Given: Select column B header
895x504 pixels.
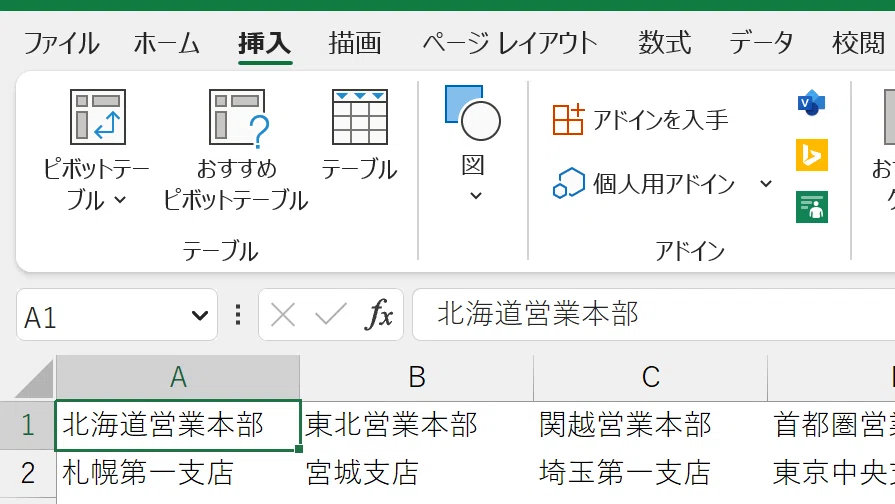Looking at the screenshot, I should click(x=417, y=378).
